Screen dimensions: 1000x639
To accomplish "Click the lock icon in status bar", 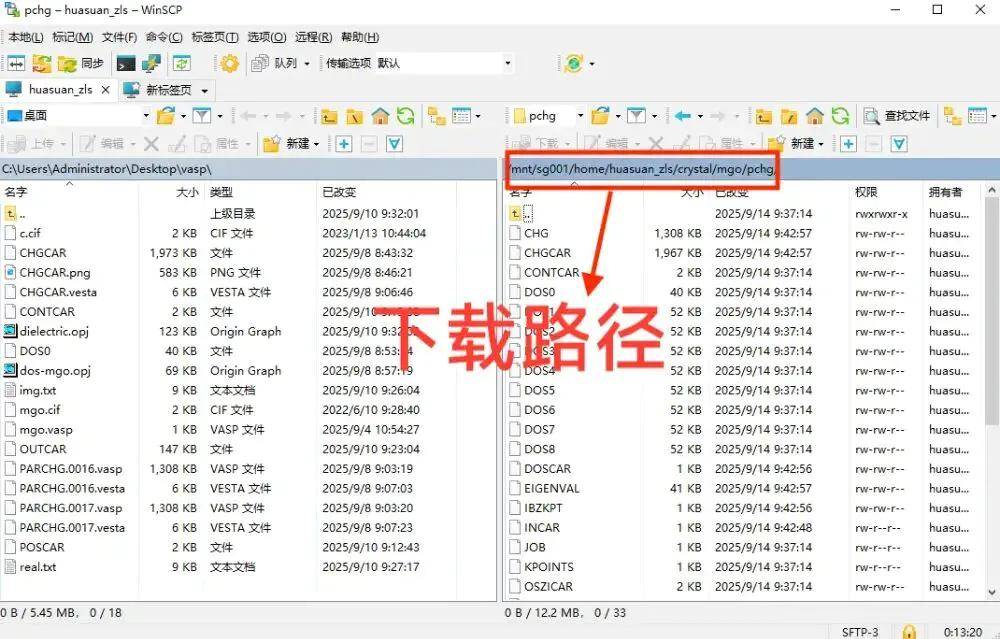I will 909,631.
